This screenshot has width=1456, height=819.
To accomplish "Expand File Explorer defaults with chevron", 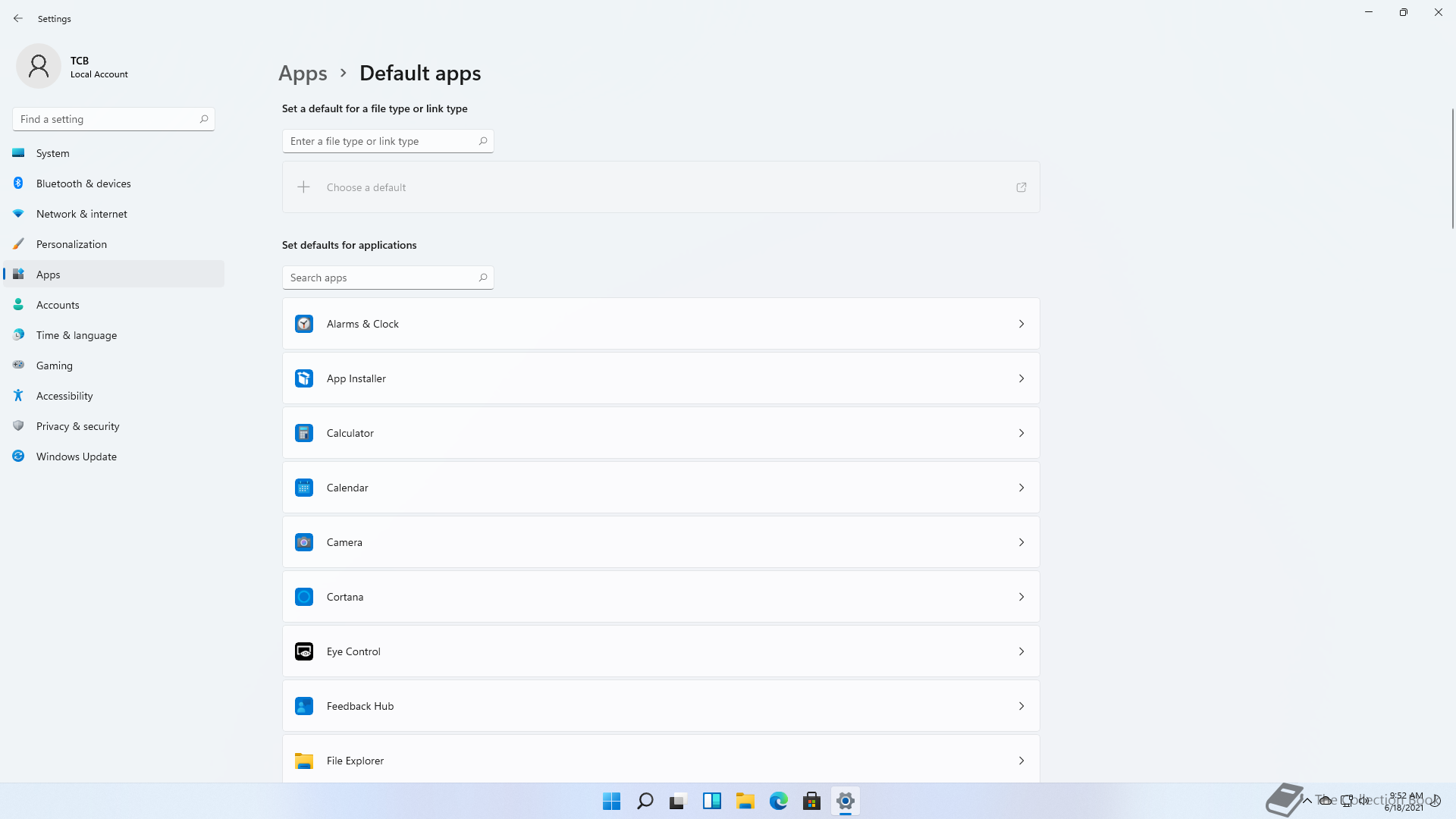I will pyautogui.click(x=1021, y=761).
